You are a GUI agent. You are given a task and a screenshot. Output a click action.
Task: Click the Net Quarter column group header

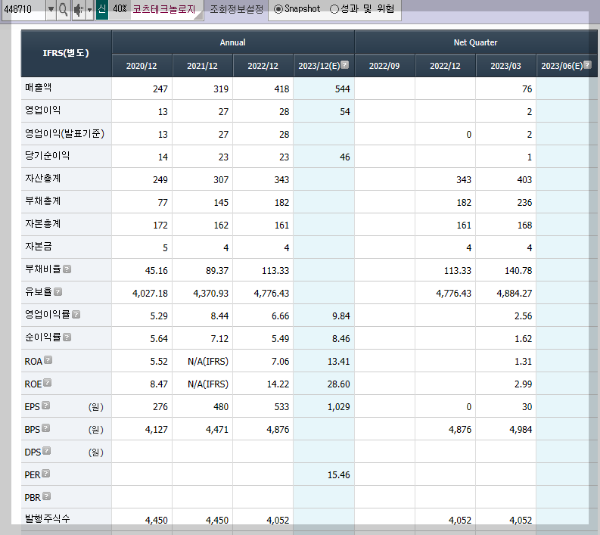[x=475, y=42]
